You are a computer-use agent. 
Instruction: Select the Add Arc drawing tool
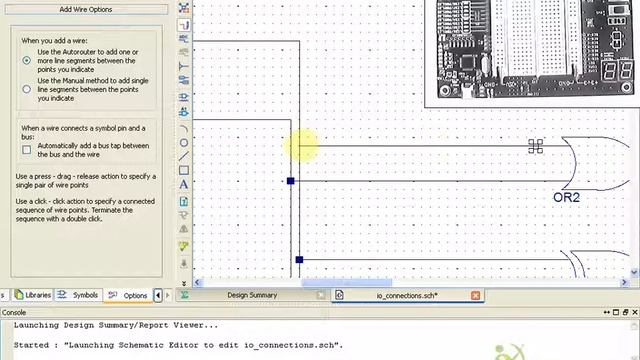184,129
